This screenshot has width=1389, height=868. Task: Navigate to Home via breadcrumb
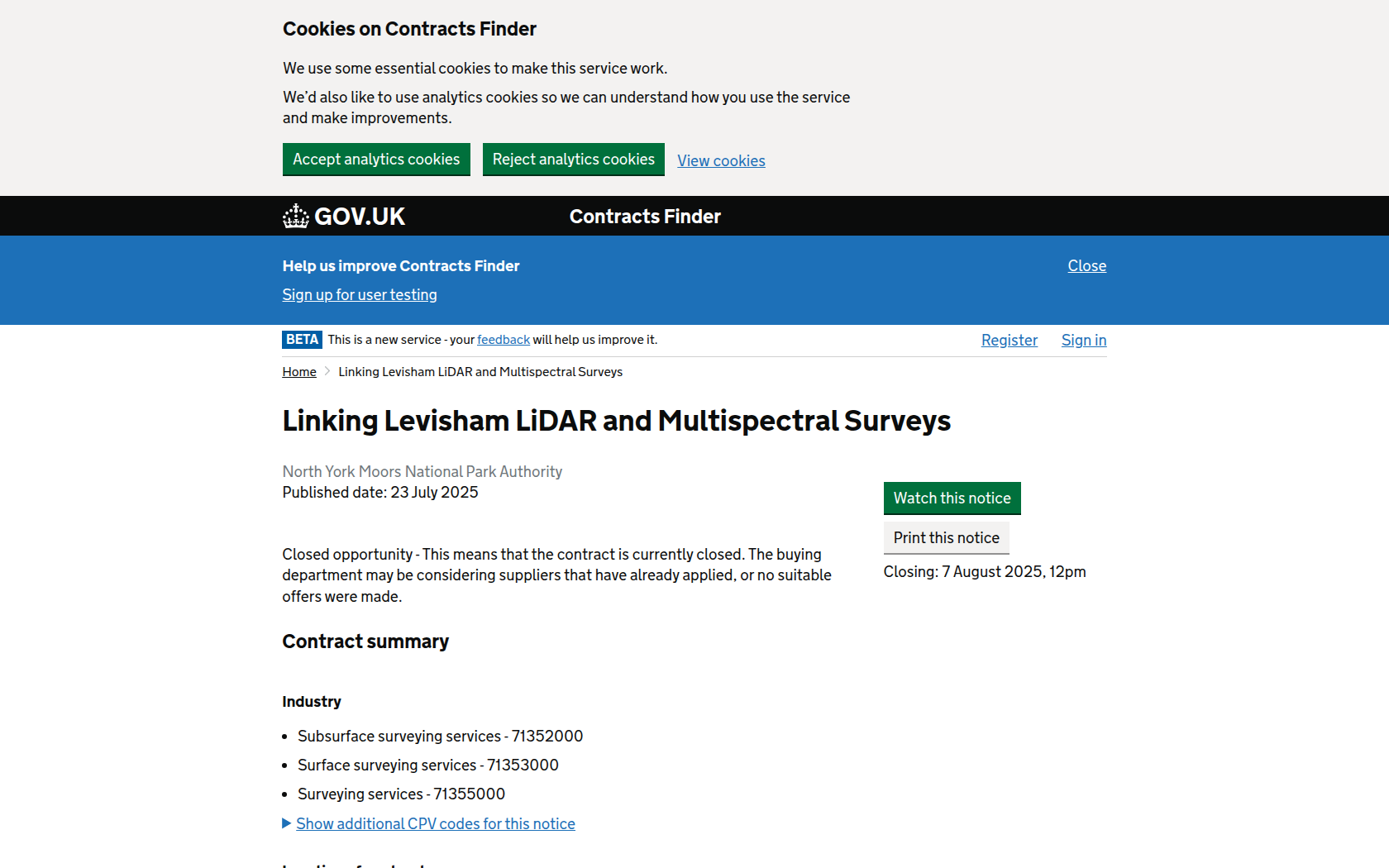click(298, 371)
